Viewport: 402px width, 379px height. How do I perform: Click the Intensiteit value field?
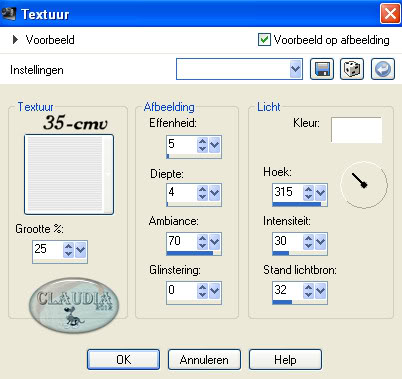(x=288, y=241)
